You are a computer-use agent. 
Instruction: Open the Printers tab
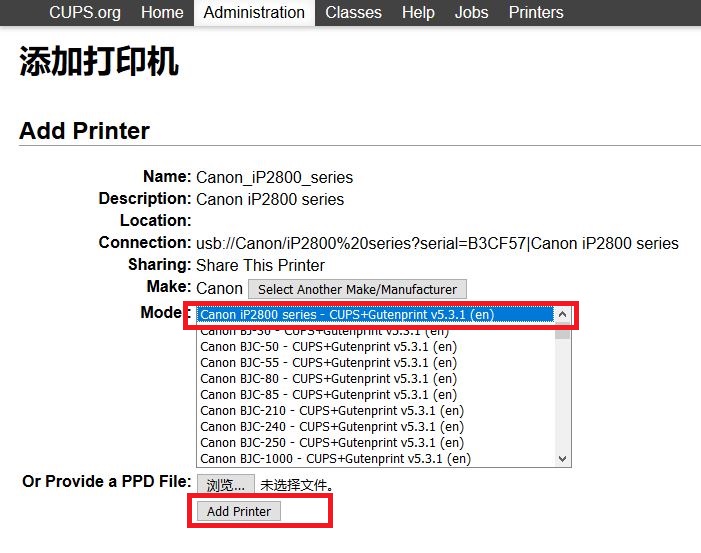[536, 12]
